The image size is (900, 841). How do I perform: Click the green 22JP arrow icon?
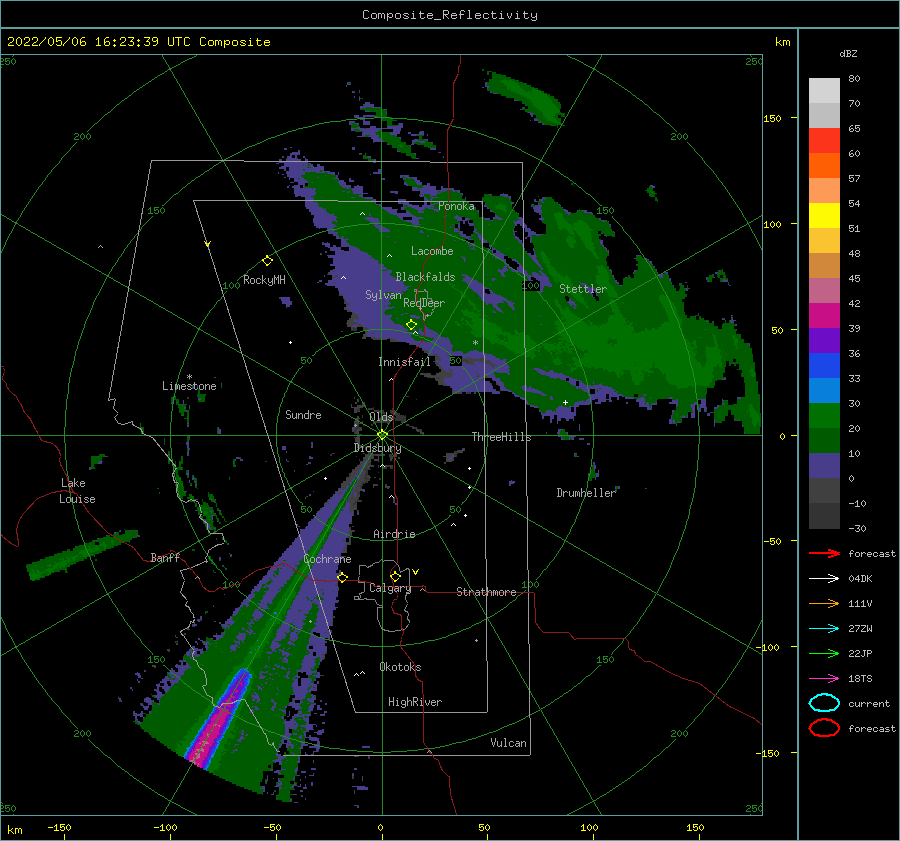click(x=824, y=653)
